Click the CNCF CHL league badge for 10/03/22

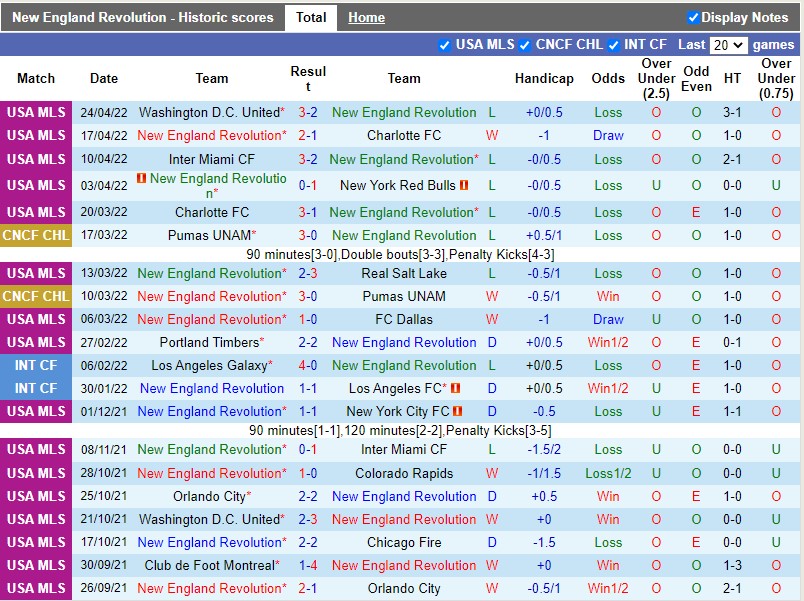pos(36,296)
